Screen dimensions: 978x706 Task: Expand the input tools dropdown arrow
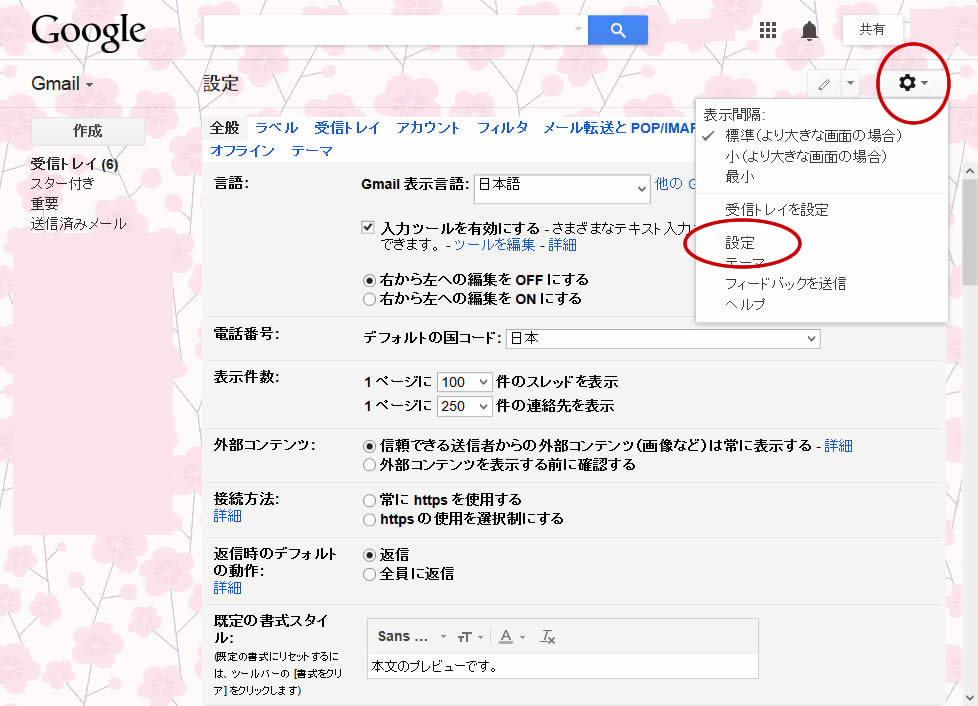(850, 84)
